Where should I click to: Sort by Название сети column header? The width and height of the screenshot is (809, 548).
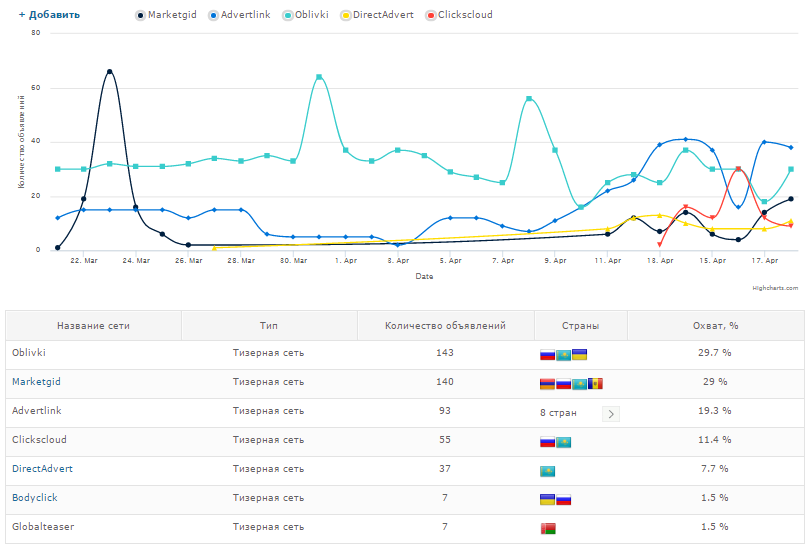(93, 326)
